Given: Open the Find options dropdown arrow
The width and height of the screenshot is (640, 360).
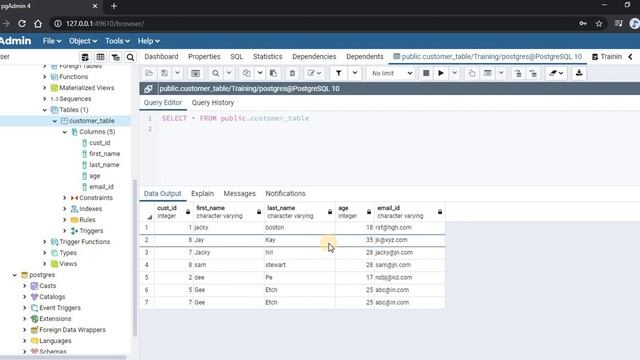Looking at the screenshot, I should coord(229,73).
